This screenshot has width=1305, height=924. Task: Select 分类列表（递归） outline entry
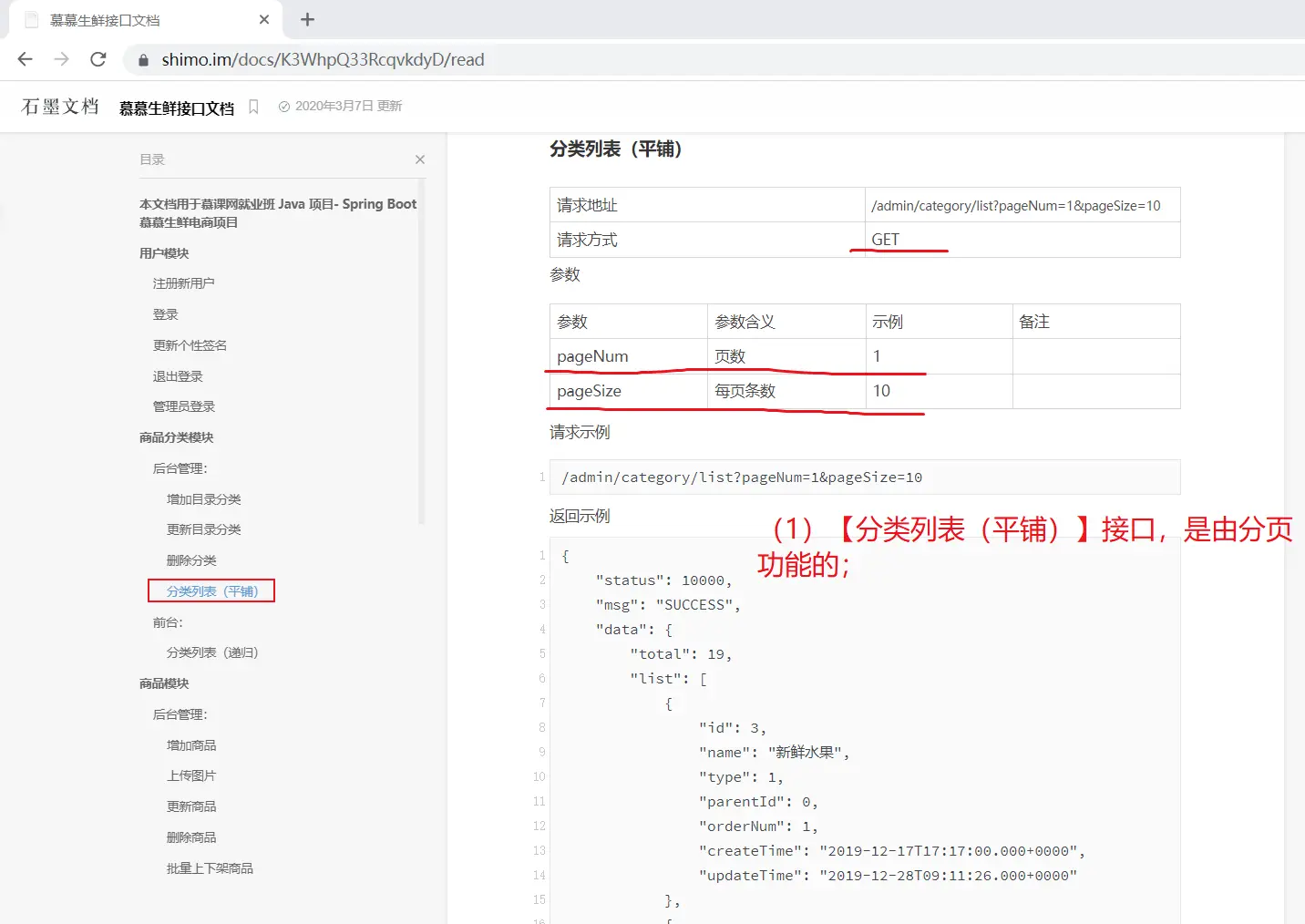point(212,652)
